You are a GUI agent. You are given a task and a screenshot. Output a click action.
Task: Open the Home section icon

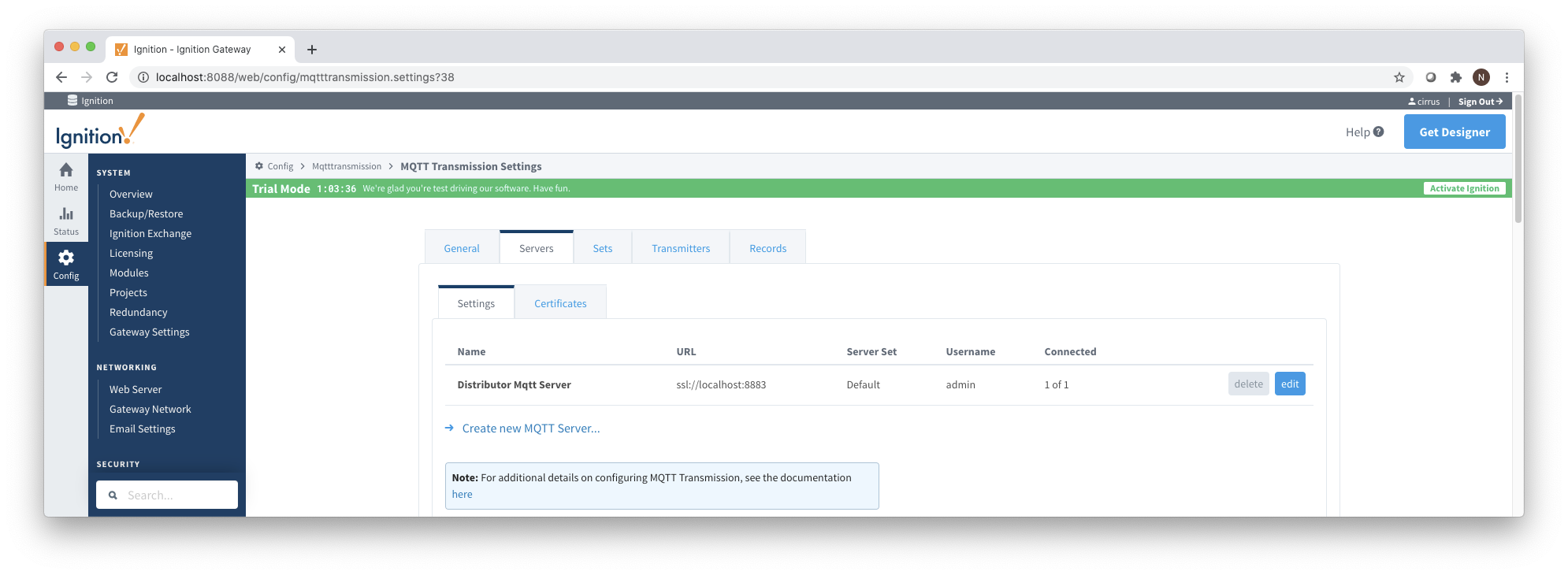(x=66, y=170)
